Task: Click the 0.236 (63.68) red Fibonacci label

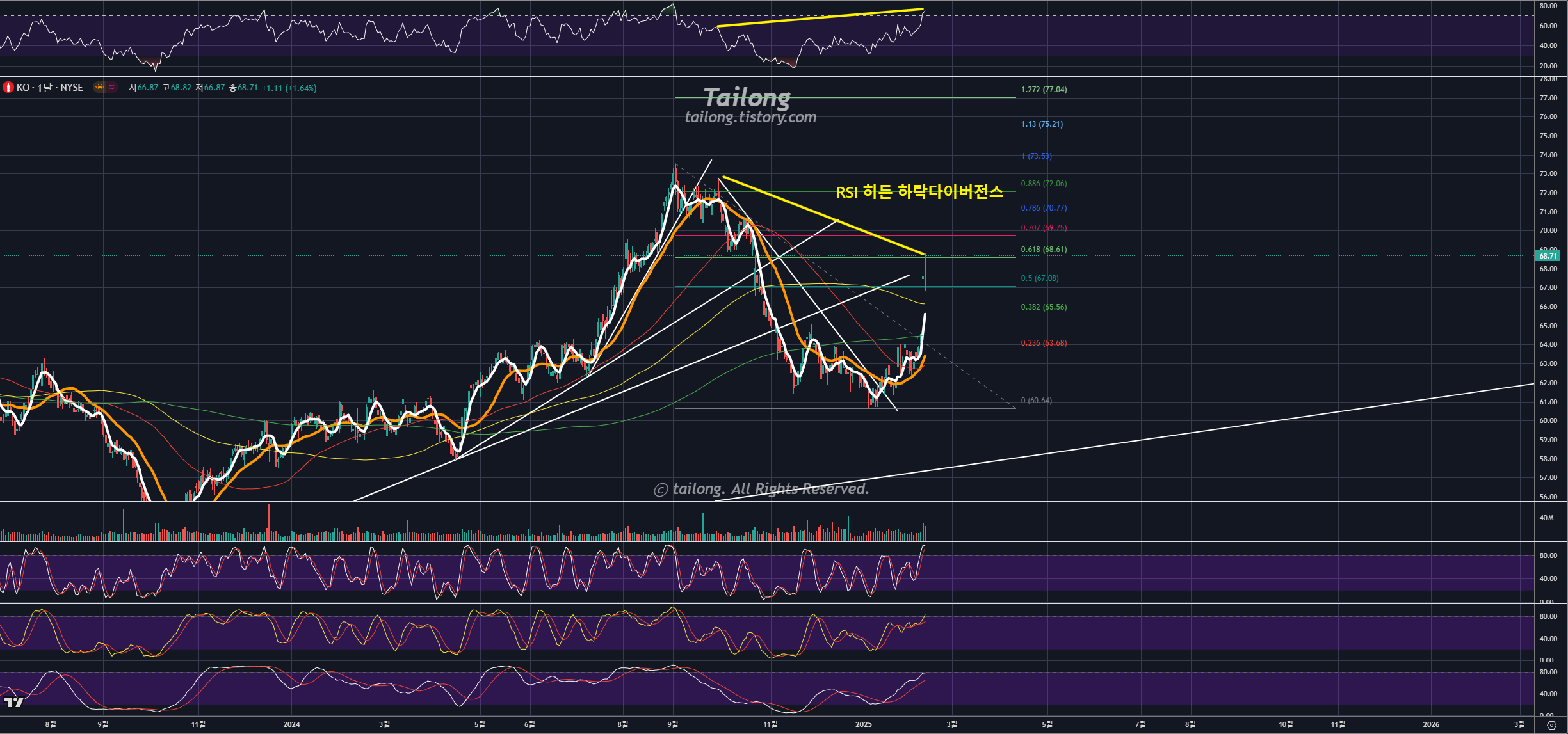Action: tap(1044, 343)
